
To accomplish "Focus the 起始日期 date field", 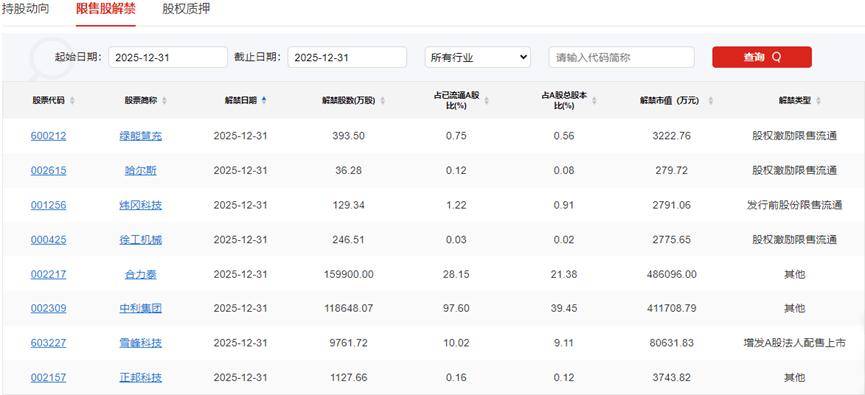I will pyautogui.click(x=168, y=57).
